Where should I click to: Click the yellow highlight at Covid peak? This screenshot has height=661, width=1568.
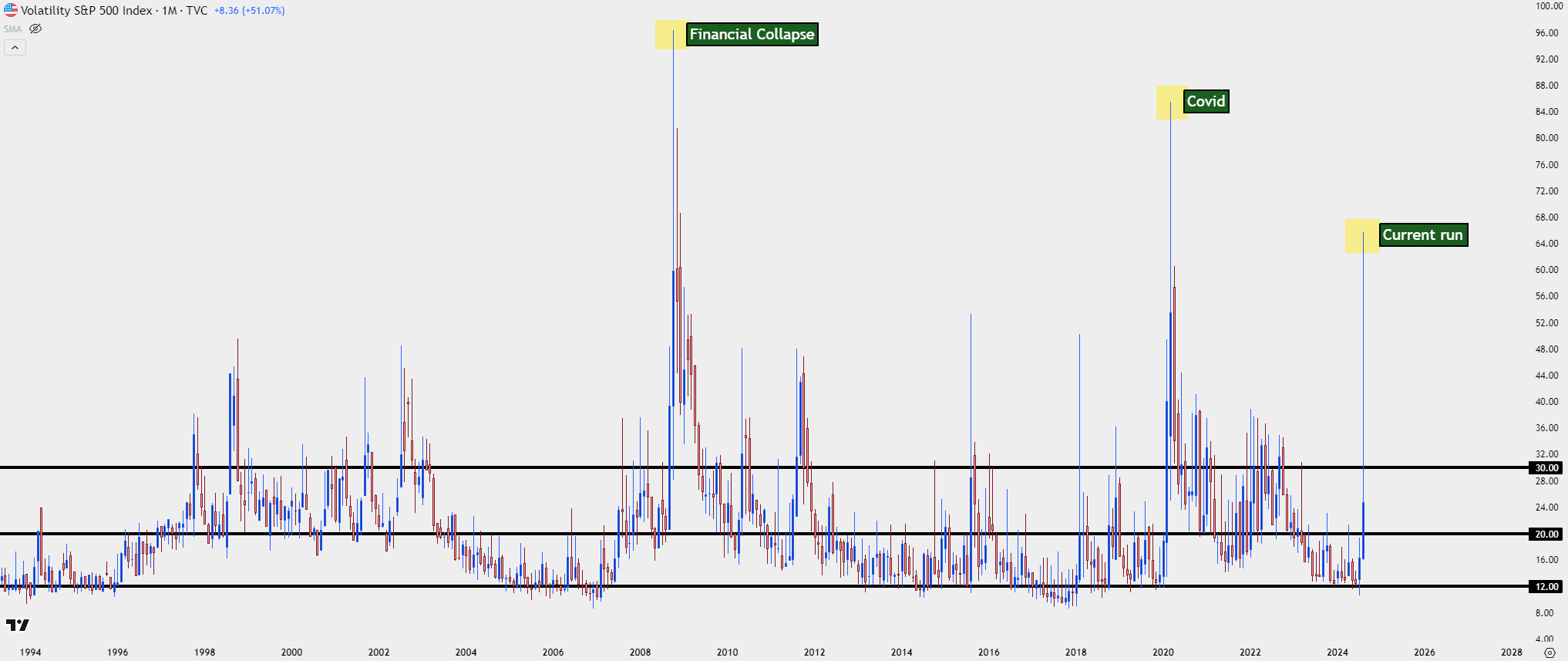point(1170,103)
